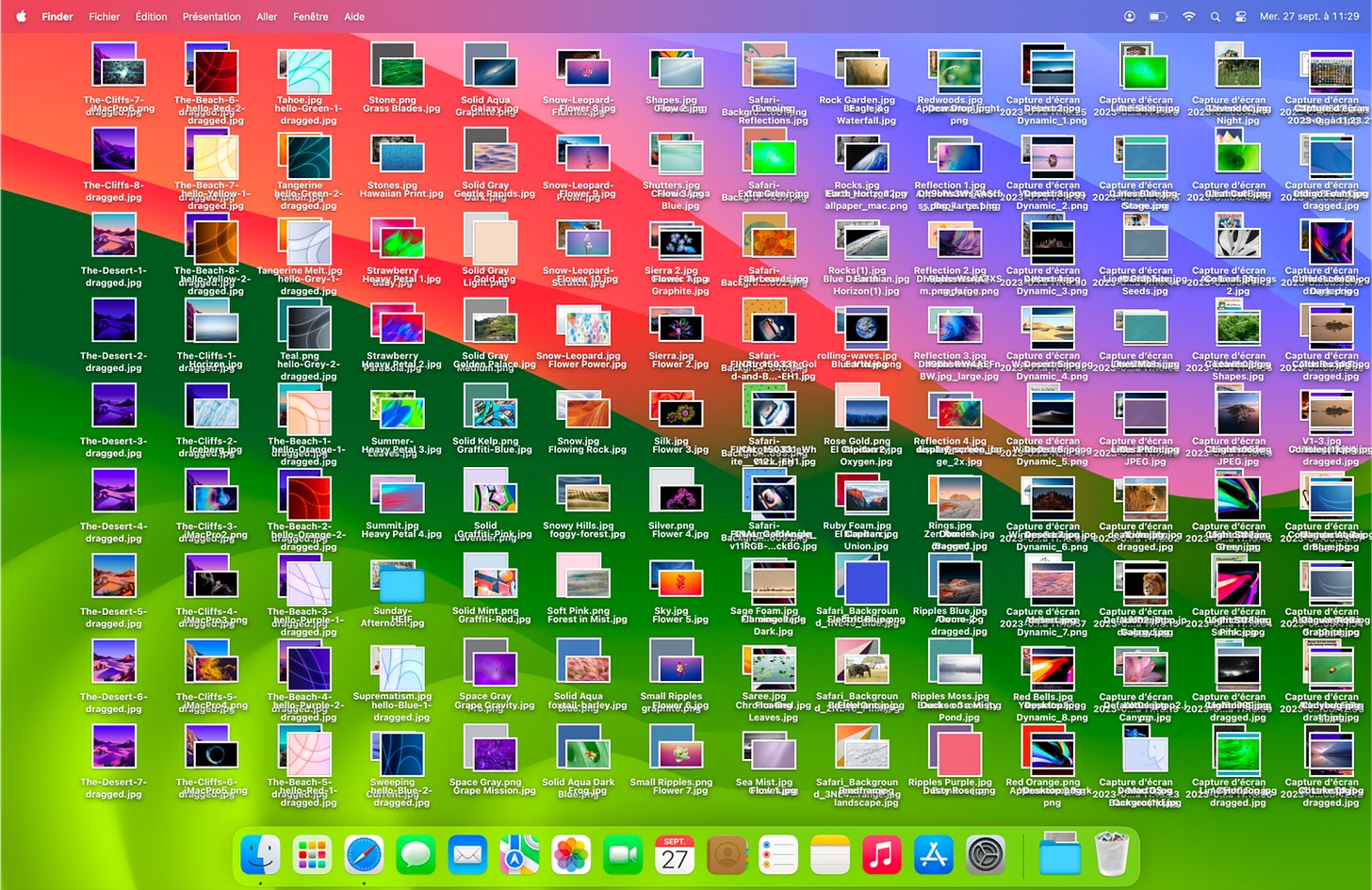Click the Snowy Hills.jpg file name
Viewport: 1372px width, 890px height.
tap(578, 526)
